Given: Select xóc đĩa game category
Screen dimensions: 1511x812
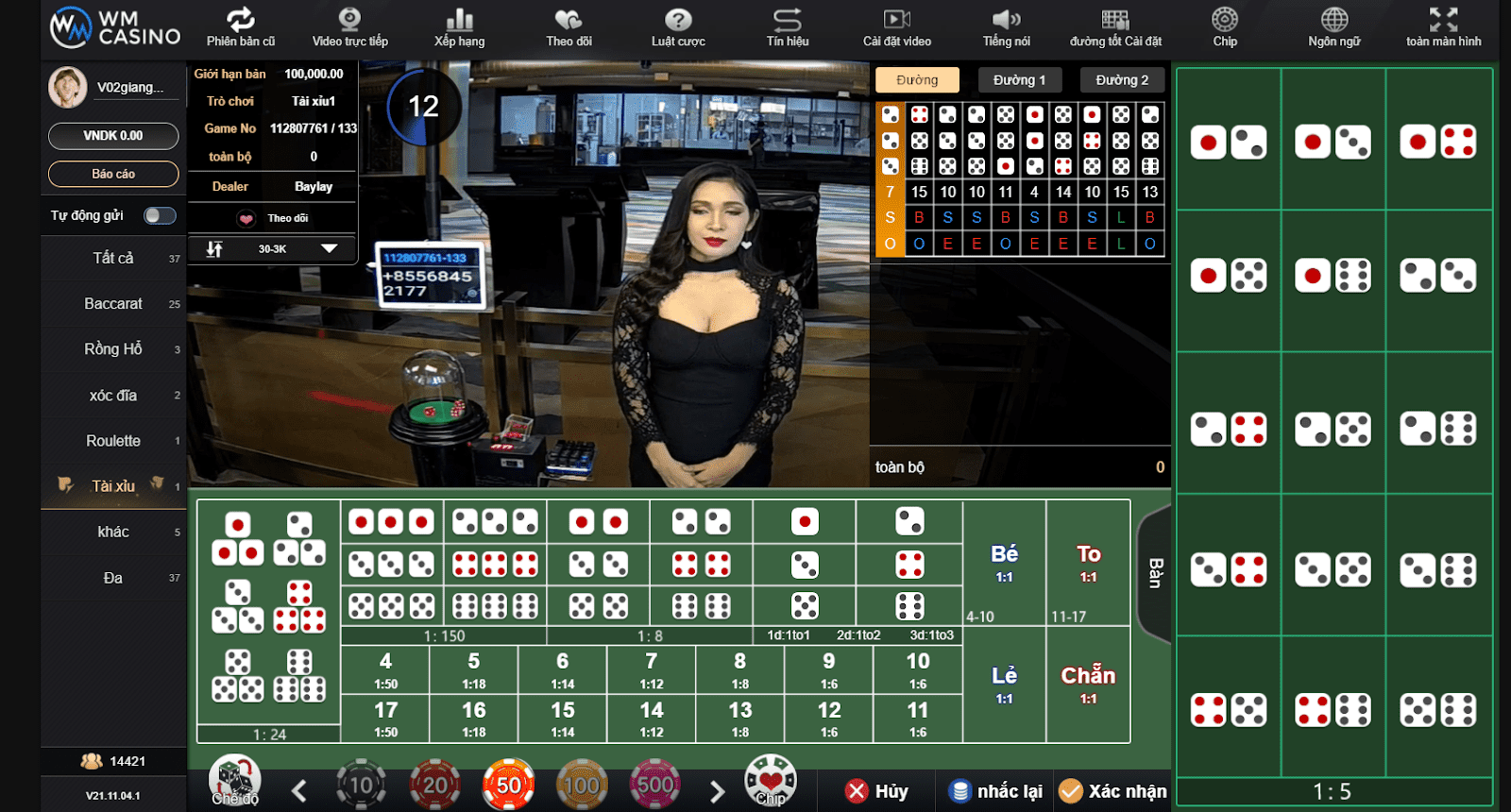Looking at the screenshot, I should pyautogui.click(x=113, y=395).
